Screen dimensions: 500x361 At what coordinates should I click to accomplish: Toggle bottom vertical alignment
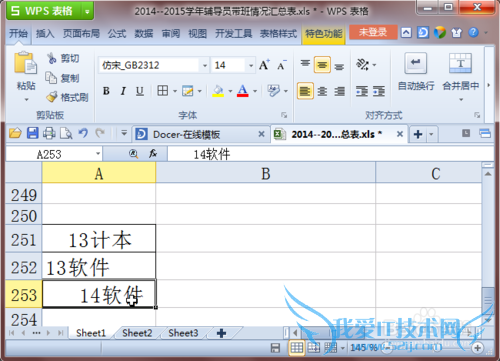click(x=339, y=66)
